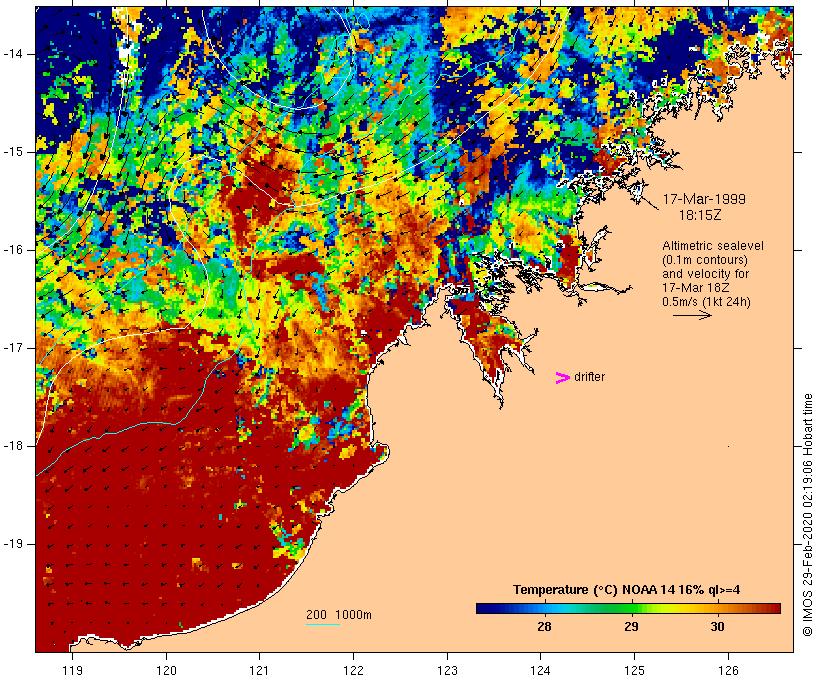
Task: Click the longitude axis label '126'
Action: 728,670
